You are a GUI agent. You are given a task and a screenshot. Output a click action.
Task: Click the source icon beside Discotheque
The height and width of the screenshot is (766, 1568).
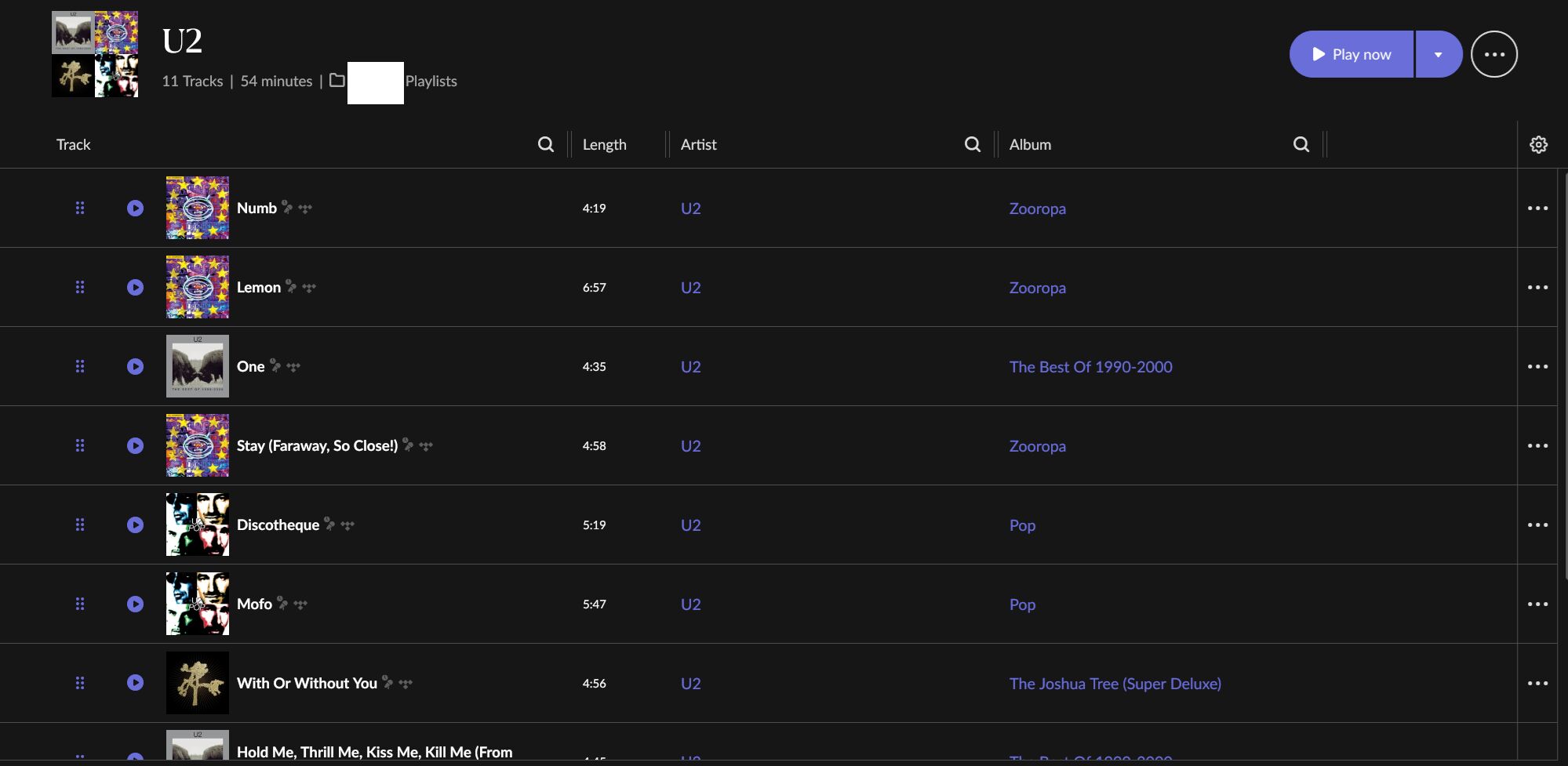coord(347,525)
